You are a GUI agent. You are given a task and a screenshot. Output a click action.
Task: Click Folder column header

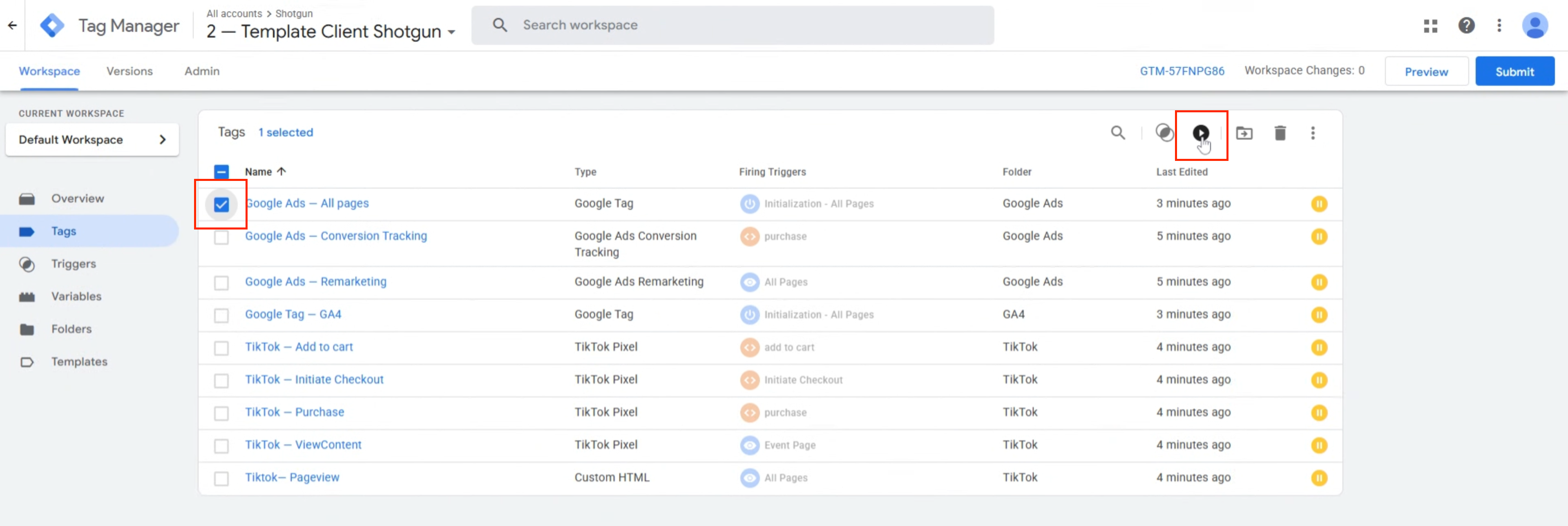coord(1016,172)
